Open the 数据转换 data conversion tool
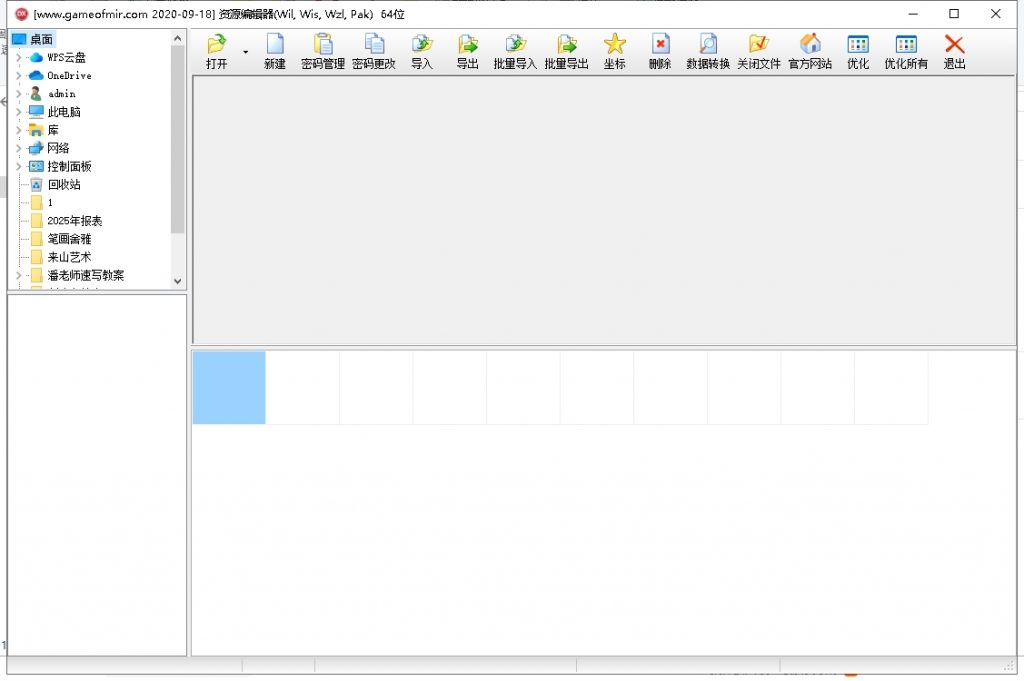The width and height of the screenshot is (1024, 681). [x=708, y=45]
